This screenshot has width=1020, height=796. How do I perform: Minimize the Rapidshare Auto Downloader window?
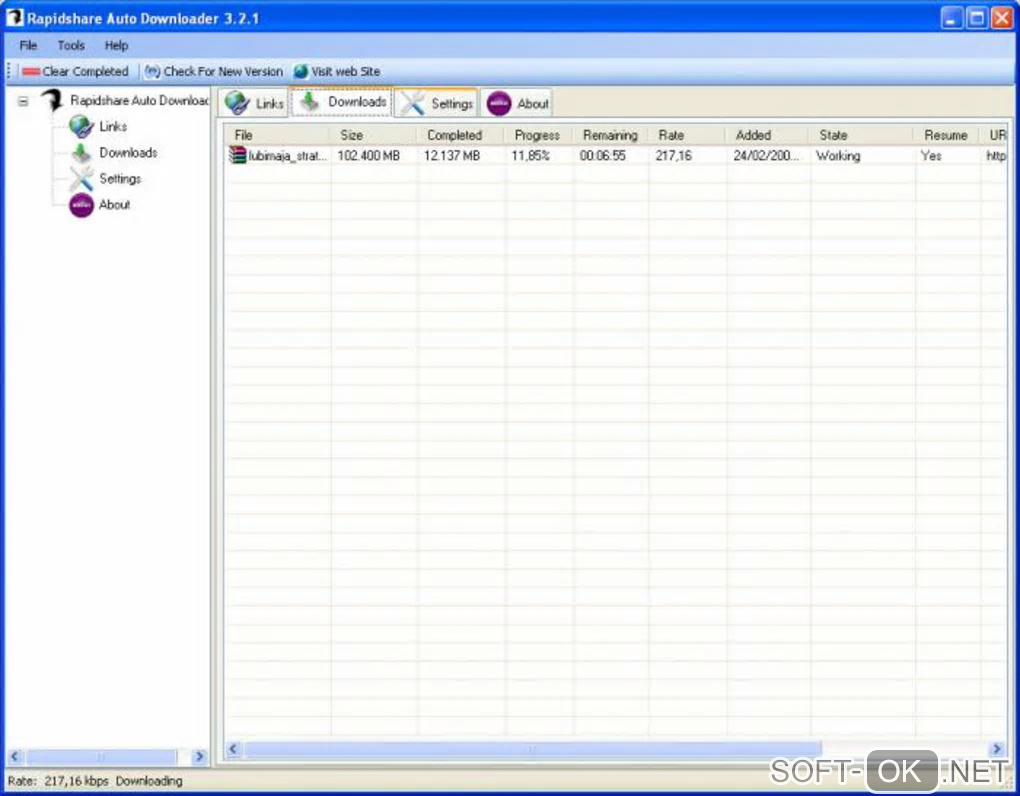click(951, 18)
